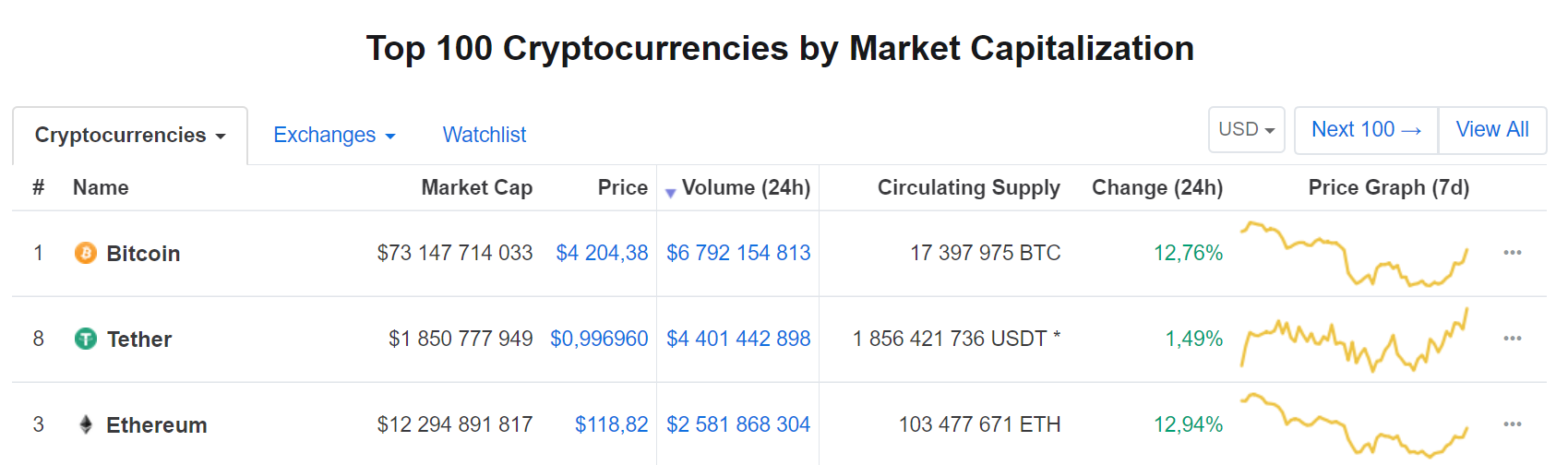This screenshot has height=465, width=1568.
Task: Open Bitcoin price link $4 204,38
Action: click(602, 253)
